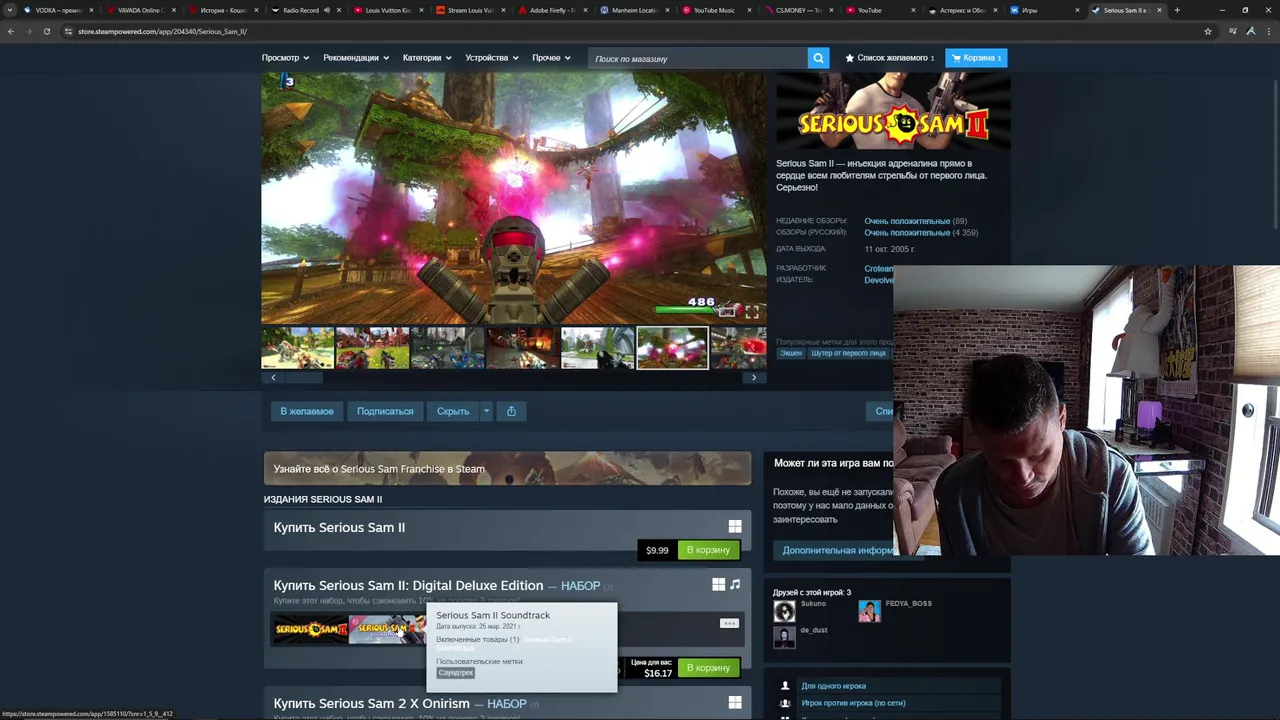The image size is (1280, 720).
Task: Bookmark this page with the star icon
Action: coord(1208,31)
